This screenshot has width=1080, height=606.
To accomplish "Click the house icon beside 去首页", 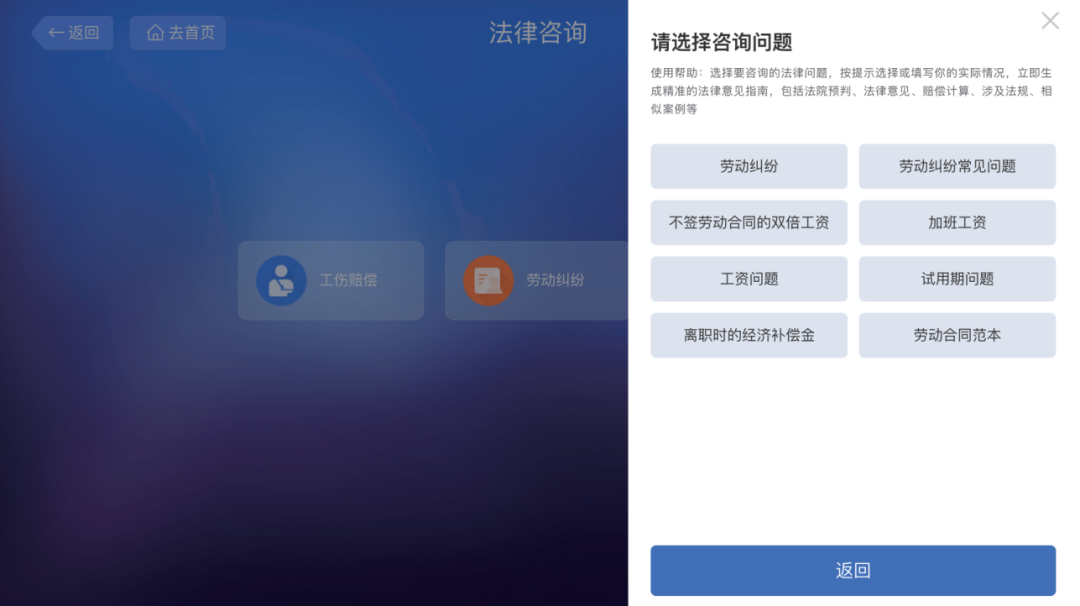I will (155, 32).
